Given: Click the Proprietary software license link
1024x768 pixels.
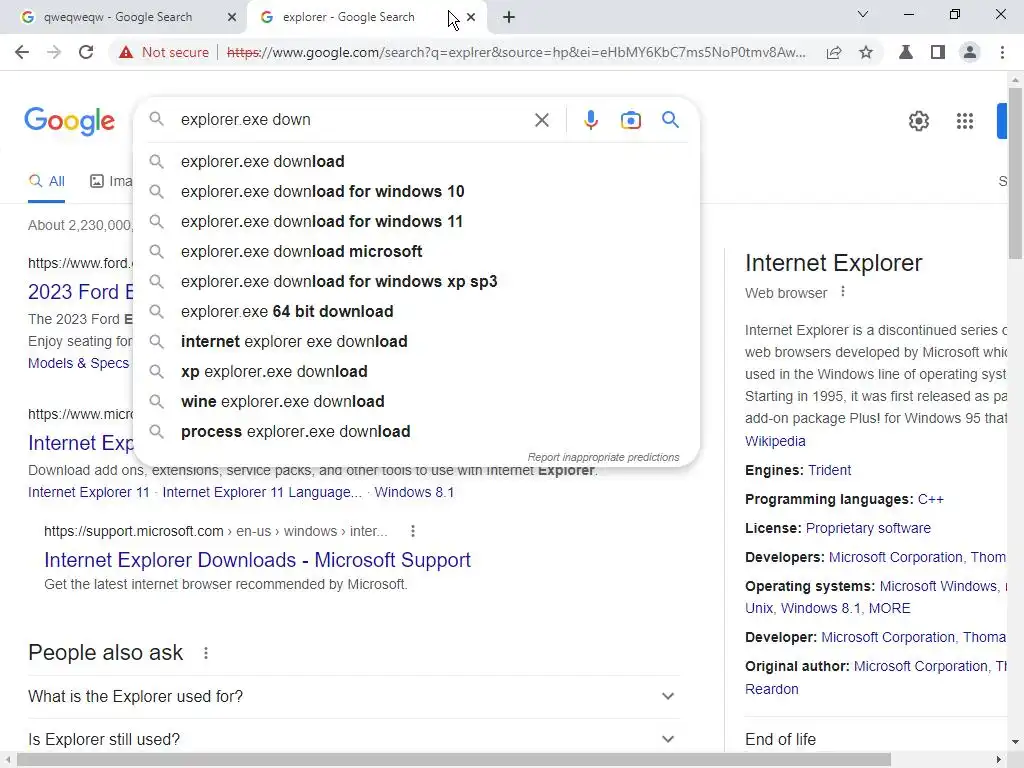Looking at the screenshot, I should coord(868,528).
